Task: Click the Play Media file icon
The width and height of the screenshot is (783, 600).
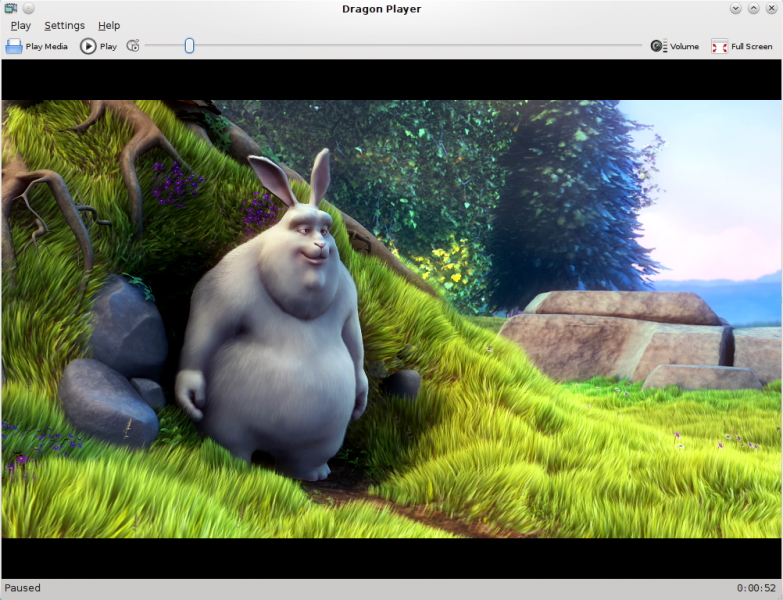Action: coord(14,46)
